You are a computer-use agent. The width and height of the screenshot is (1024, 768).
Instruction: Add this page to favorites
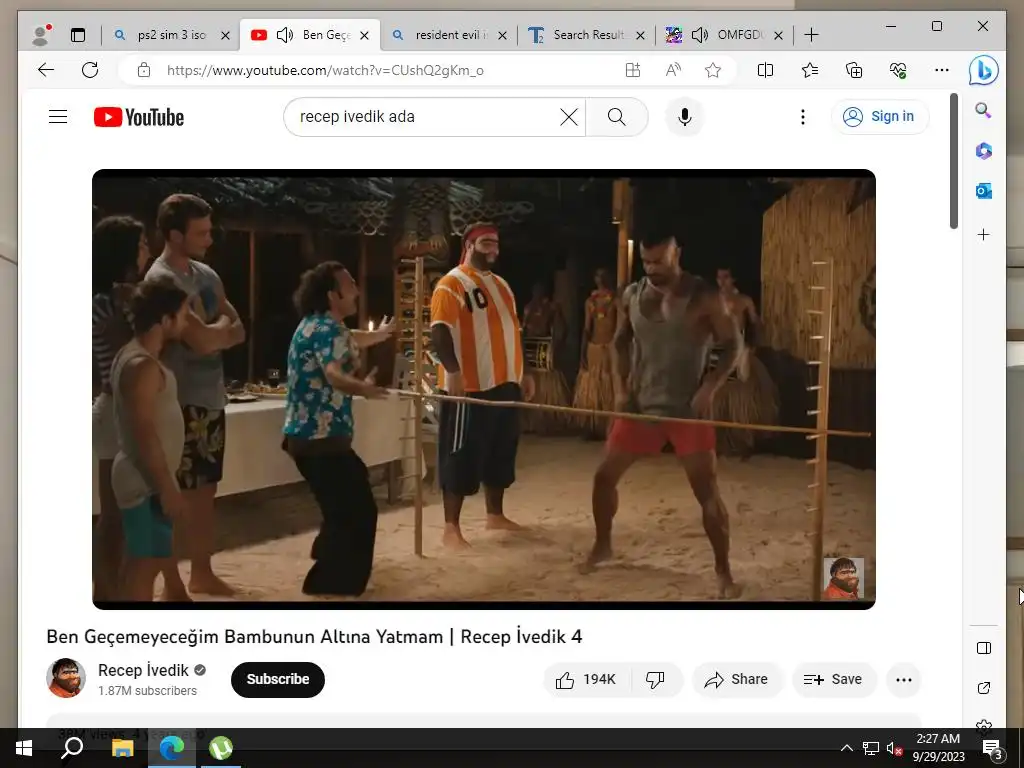[712, 70]
